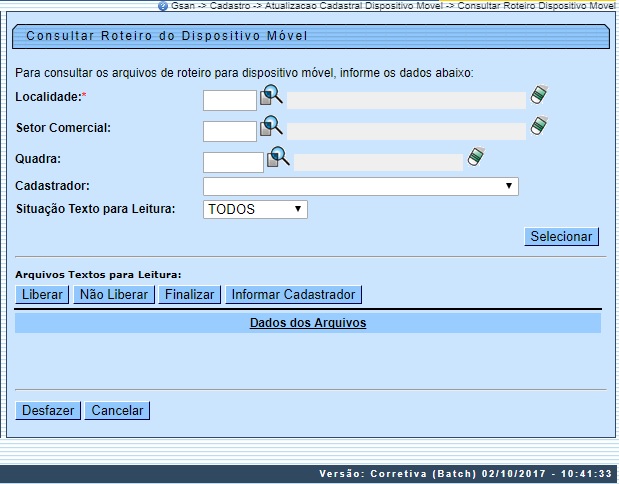
Task: Click the Liberar button
Action: [43, 294]
